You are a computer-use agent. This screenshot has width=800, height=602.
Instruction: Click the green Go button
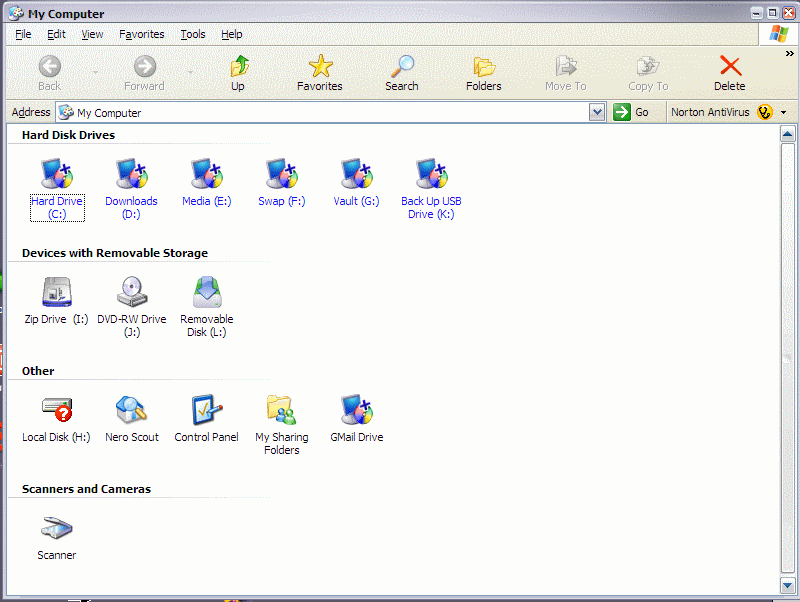(x=631, y=112)
